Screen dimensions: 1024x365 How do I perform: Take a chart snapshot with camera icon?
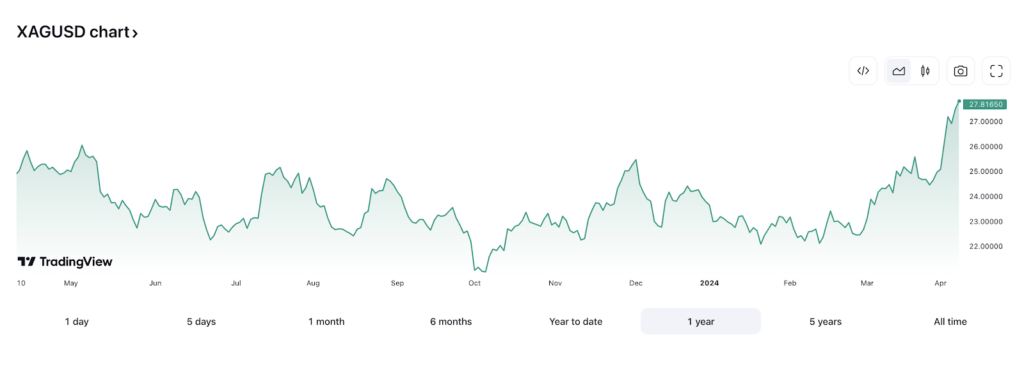[x=960, y=71]
